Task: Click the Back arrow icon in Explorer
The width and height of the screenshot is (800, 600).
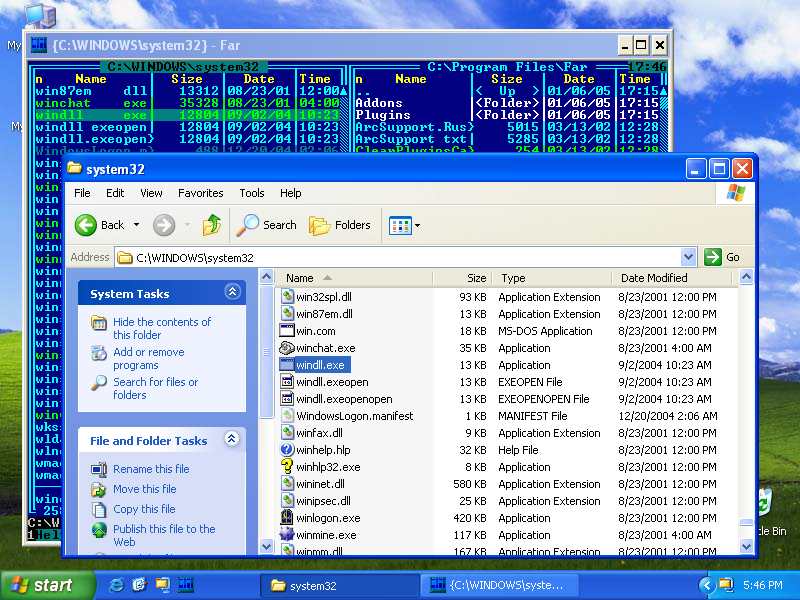Action: (86, 225)
